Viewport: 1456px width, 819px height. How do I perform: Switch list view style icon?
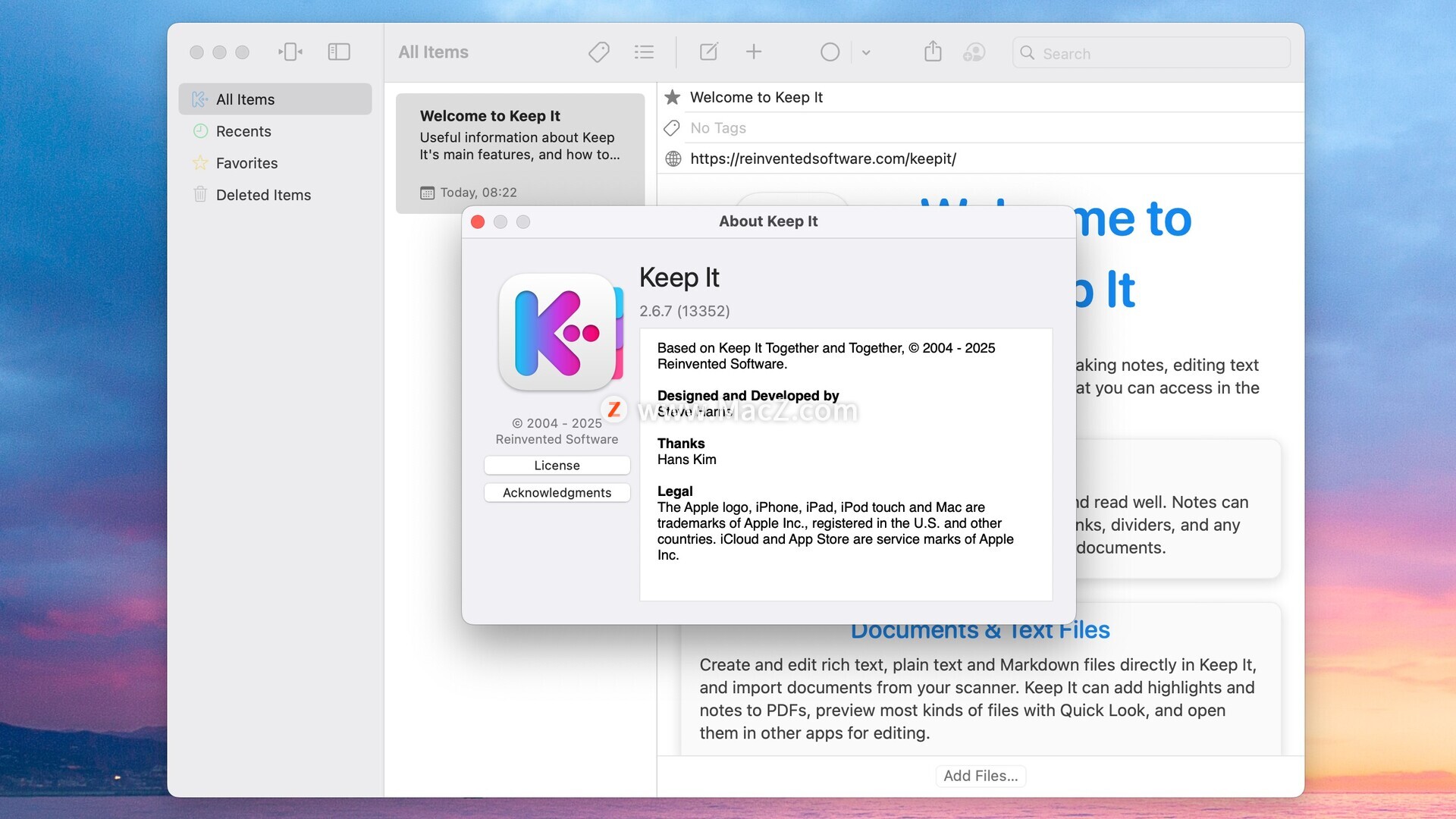[x=644, y=52]
